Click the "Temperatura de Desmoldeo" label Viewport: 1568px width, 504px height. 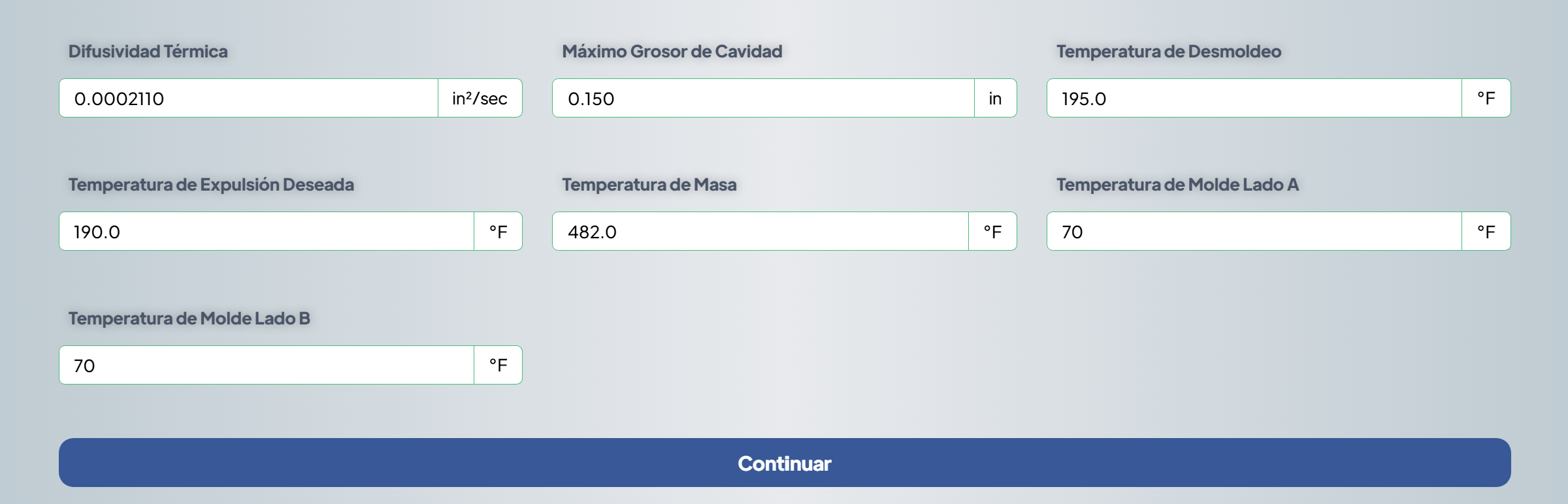[1168, 52]
